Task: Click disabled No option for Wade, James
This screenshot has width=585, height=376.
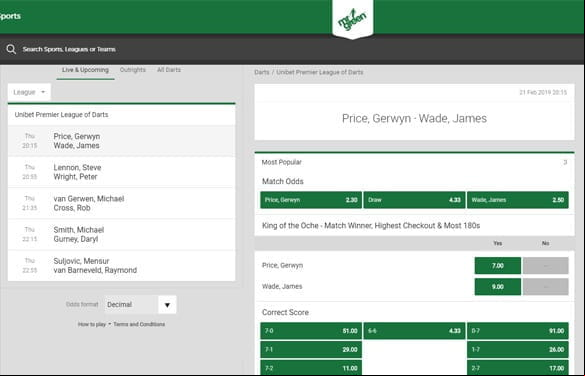Action: (546, 286)
